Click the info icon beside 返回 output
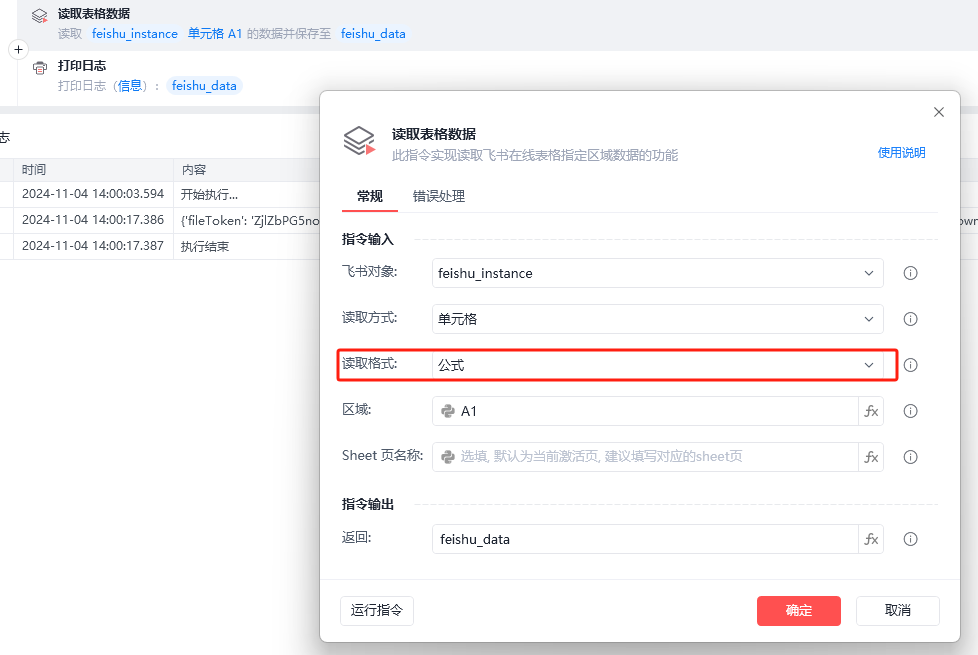The height and width of the screenshot is (655, 978). click(x=910, y=539)
